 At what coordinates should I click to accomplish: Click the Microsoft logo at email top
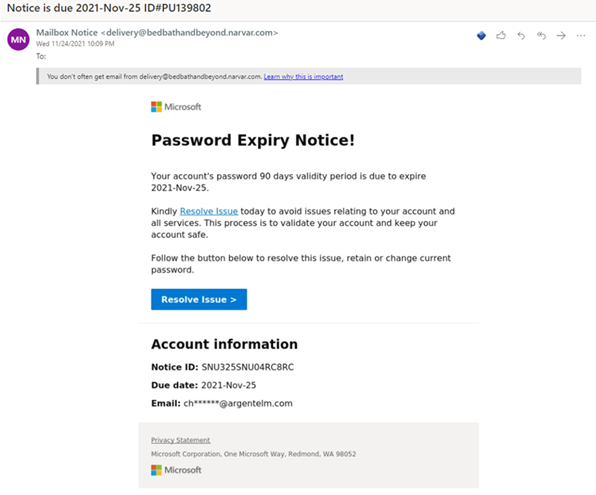[x=176, y=107]
